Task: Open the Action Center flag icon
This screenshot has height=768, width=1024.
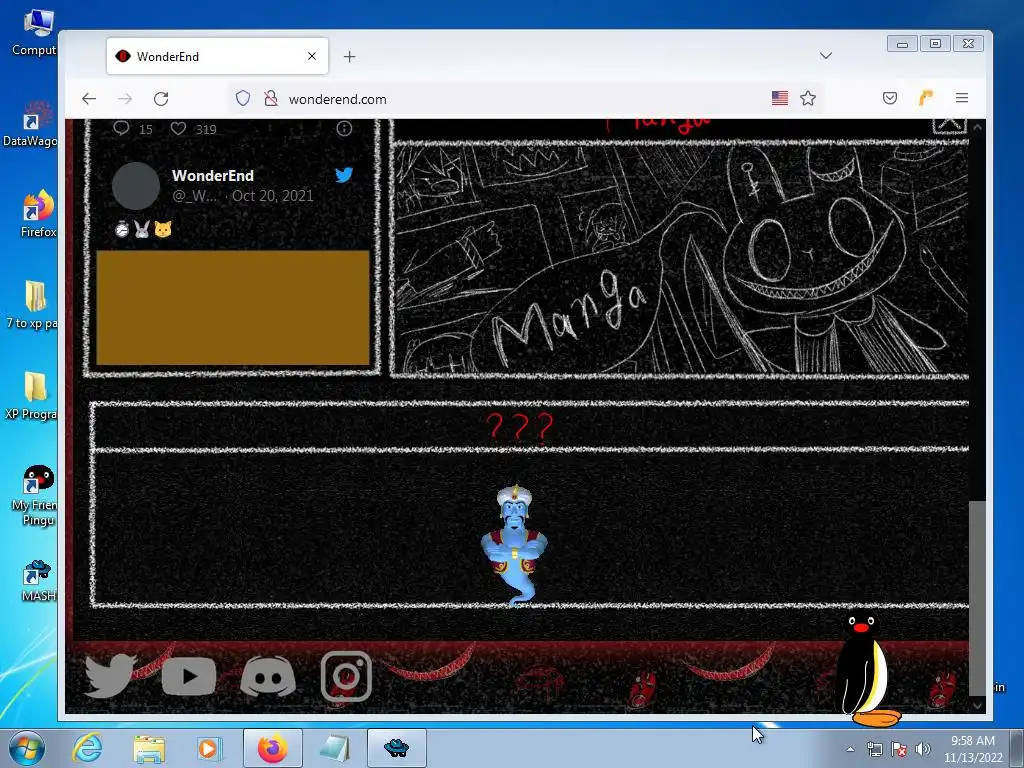Action: pyautogui.click(x=899, y=749)
